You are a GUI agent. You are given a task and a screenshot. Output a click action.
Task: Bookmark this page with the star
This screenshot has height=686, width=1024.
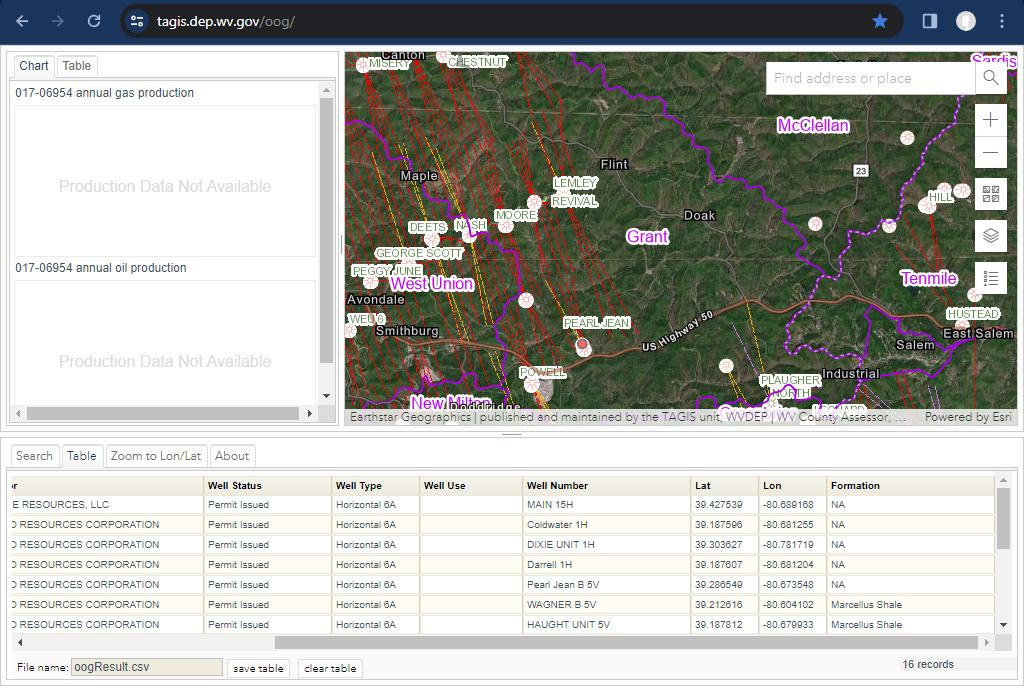[x=880, y=21]
